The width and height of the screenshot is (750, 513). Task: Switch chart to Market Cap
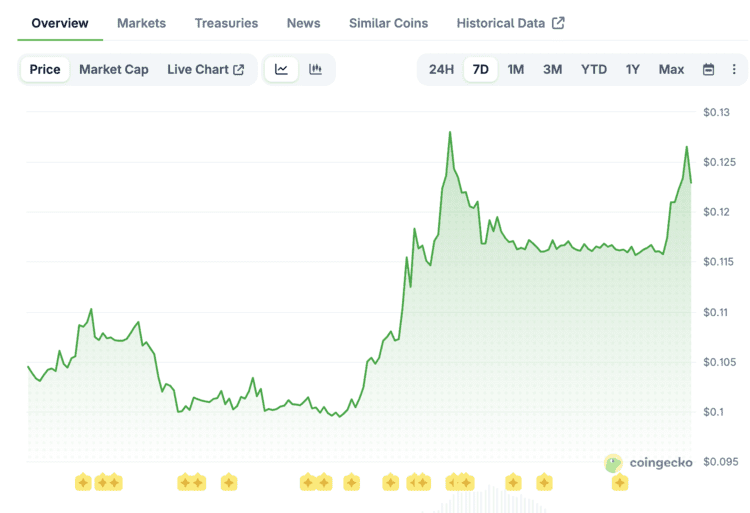114,69
